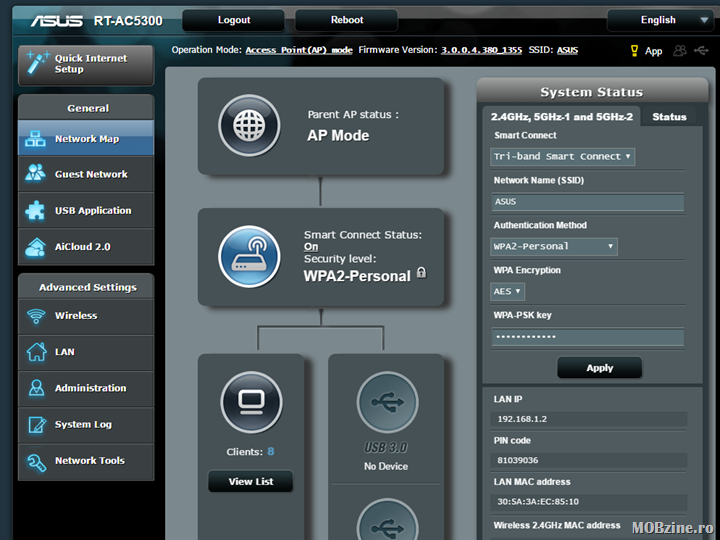Open the Administration menu item
The image size is (720, 540).
[86, 388]
